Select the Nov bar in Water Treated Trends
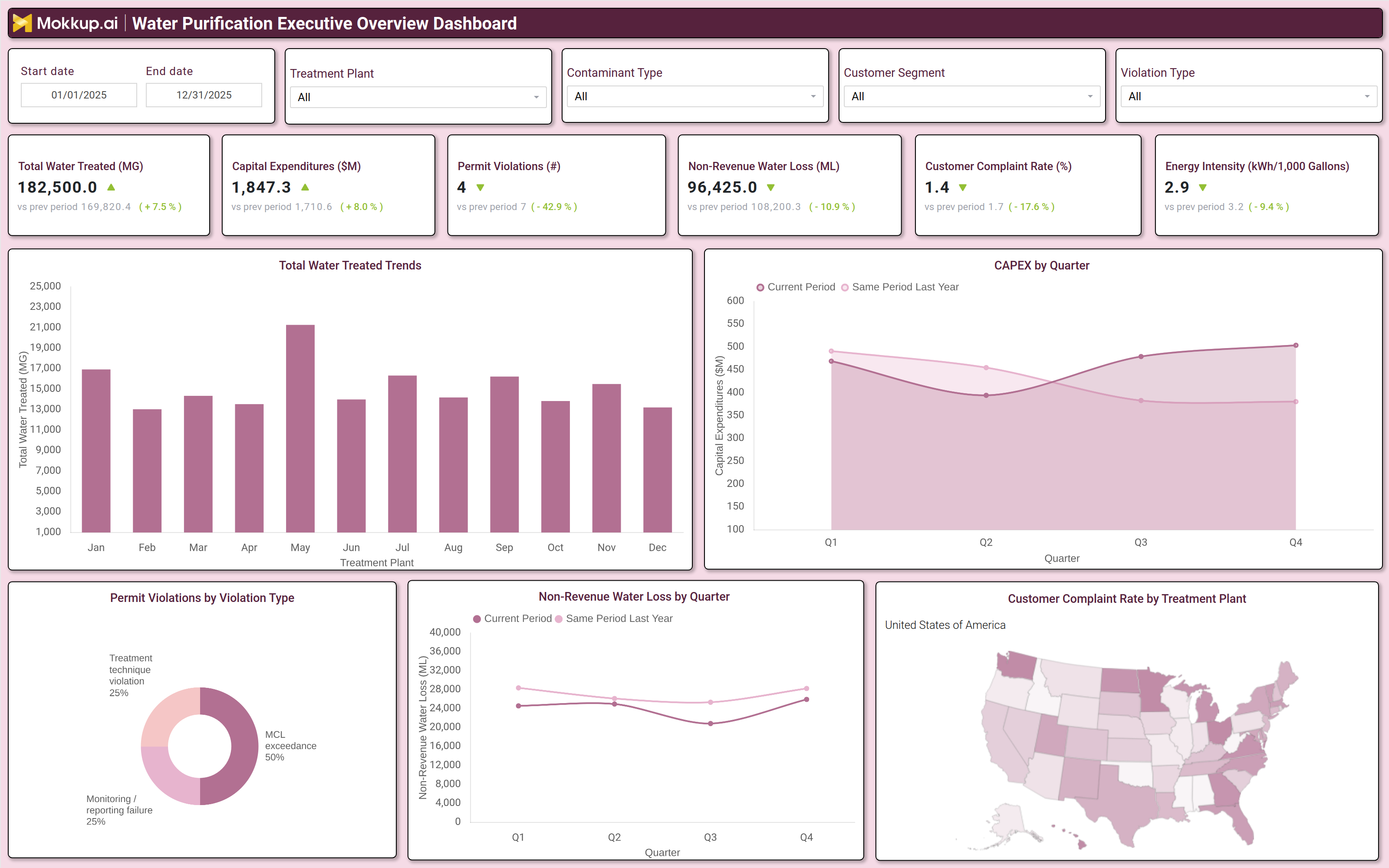This screenshot has height=868, width=1389. tap(607, 458)
